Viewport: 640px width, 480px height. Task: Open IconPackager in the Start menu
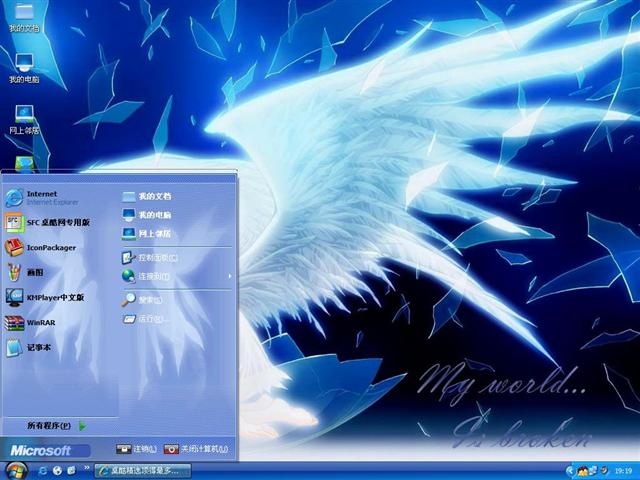pyautogui.click(x=41, y=247)
